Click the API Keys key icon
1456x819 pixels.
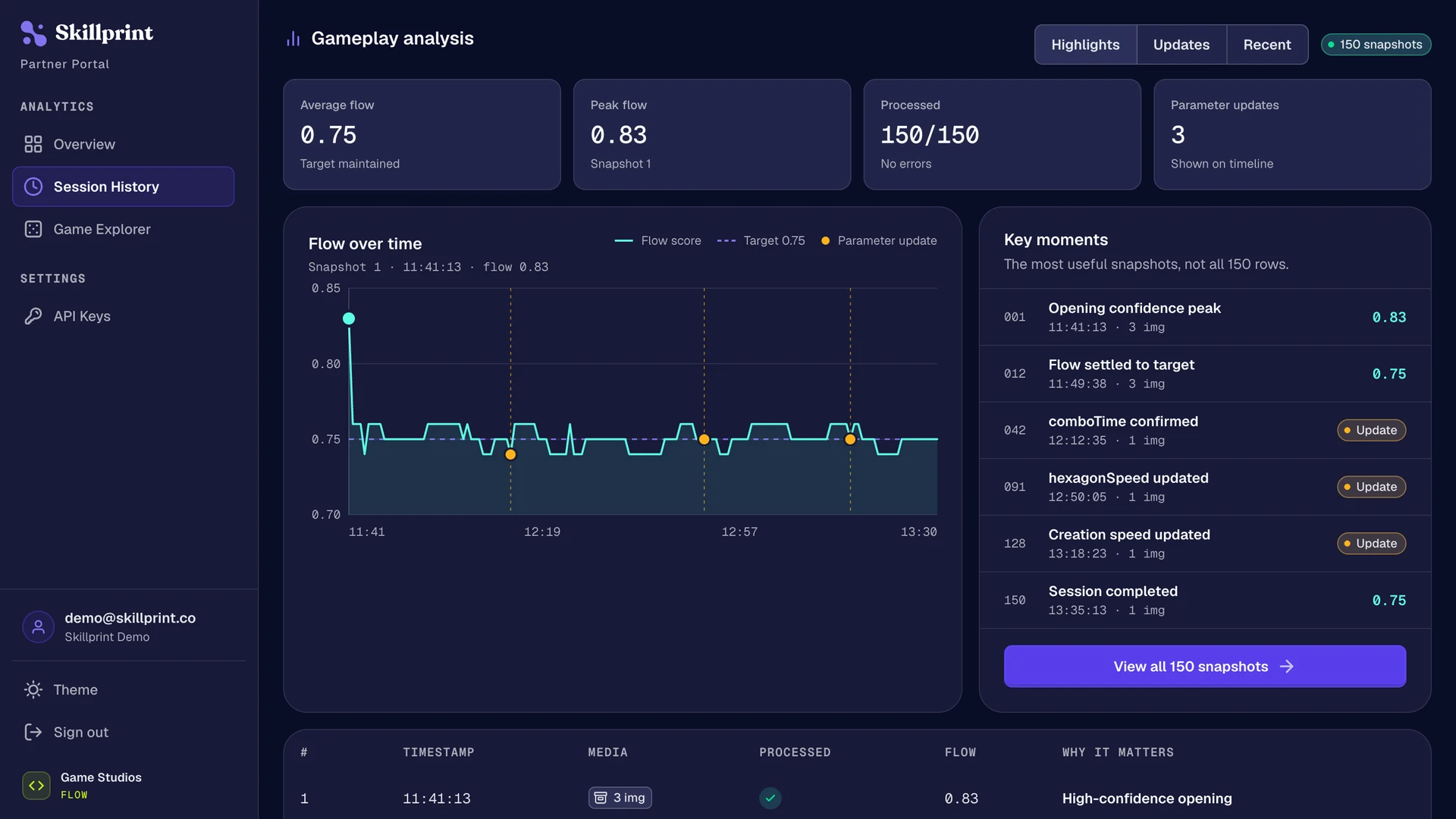tap(33, 316)
